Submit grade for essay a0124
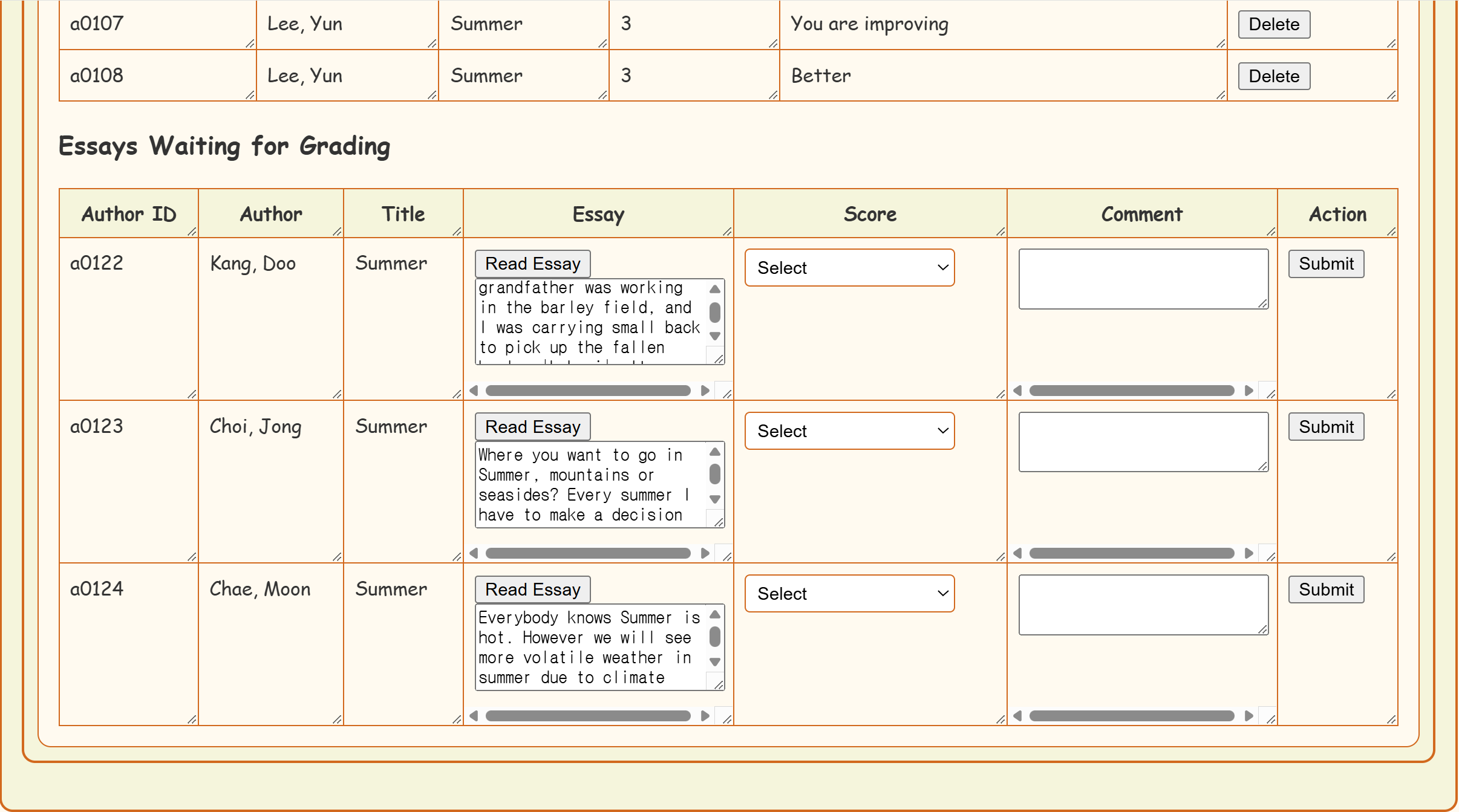 click(x=1325, y=590)
